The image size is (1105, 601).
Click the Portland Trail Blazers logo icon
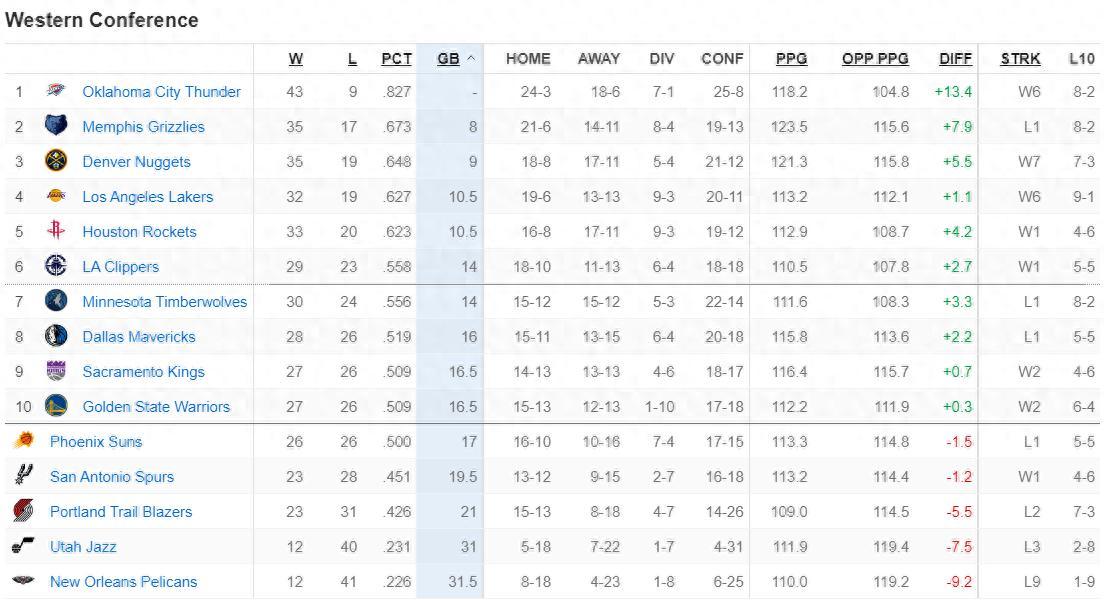click(23, 512)
